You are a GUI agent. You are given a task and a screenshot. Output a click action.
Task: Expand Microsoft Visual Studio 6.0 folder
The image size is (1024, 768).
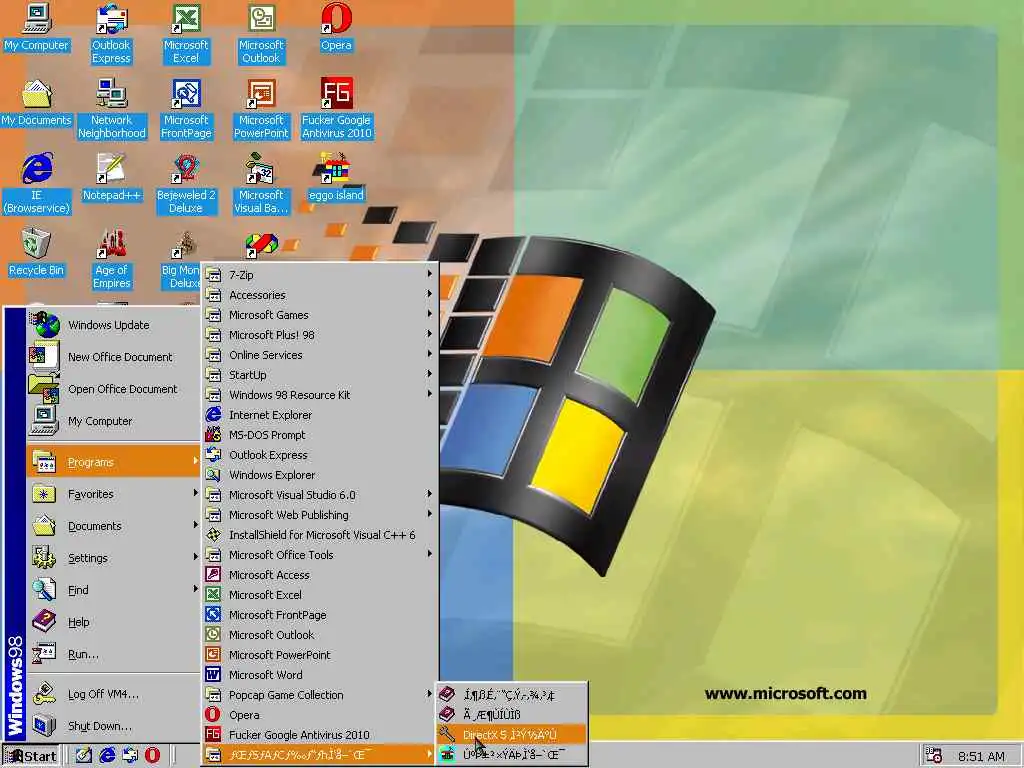tap(320, 494)
